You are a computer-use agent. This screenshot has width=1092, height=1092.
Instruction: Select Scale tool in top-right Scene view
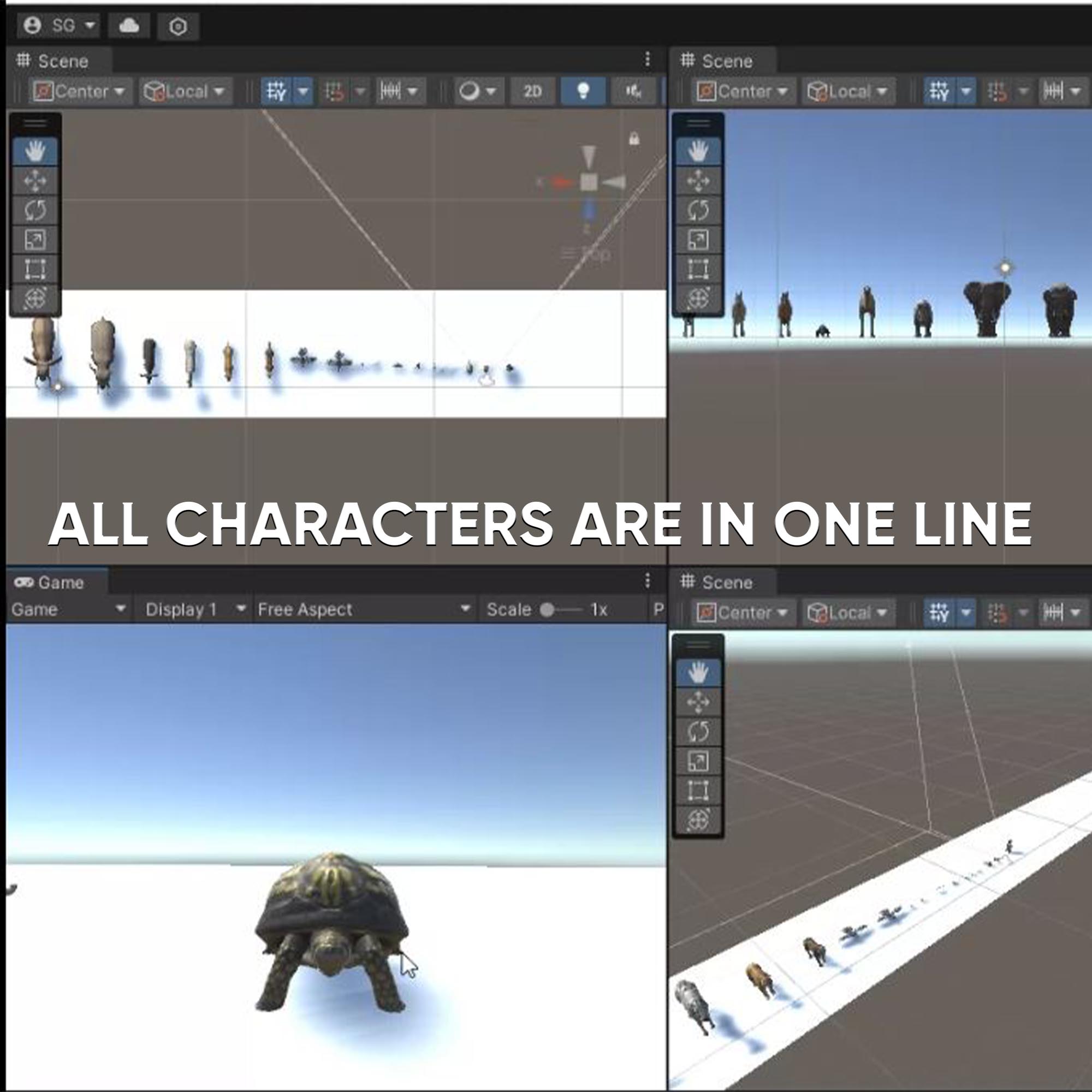pos(699,240)
